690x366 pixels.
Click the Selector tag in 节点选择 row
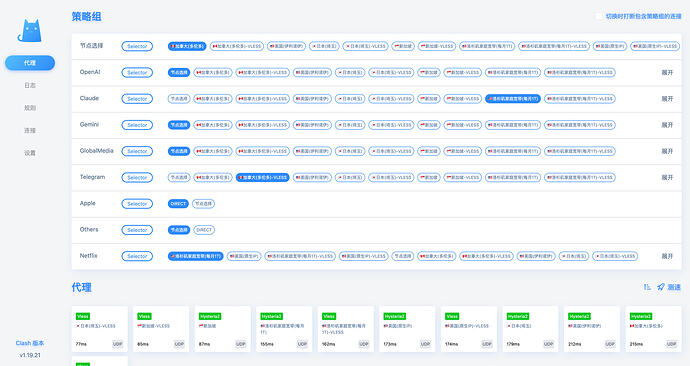137,46
